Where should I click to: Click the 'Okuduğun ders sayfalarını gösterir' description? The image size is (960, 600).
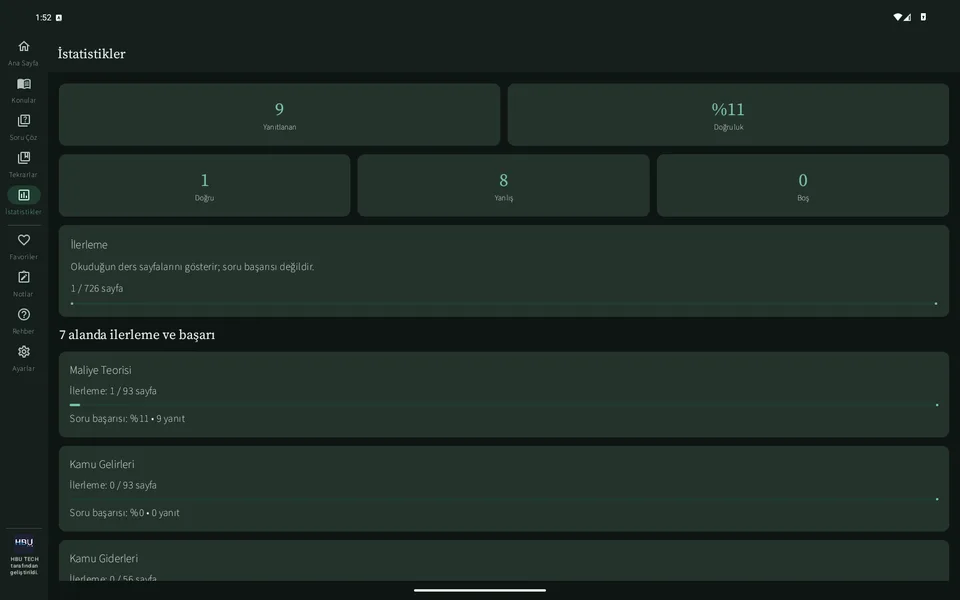[192, 267]
